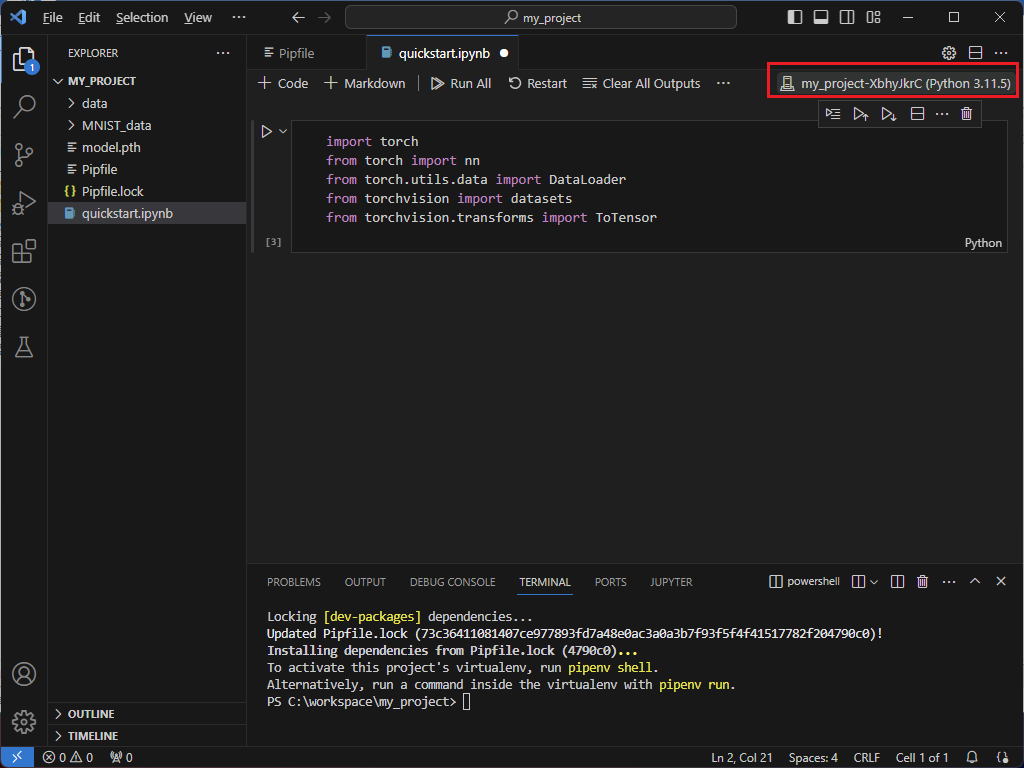Kill terminal with trash icon

[x=922, y=581]
